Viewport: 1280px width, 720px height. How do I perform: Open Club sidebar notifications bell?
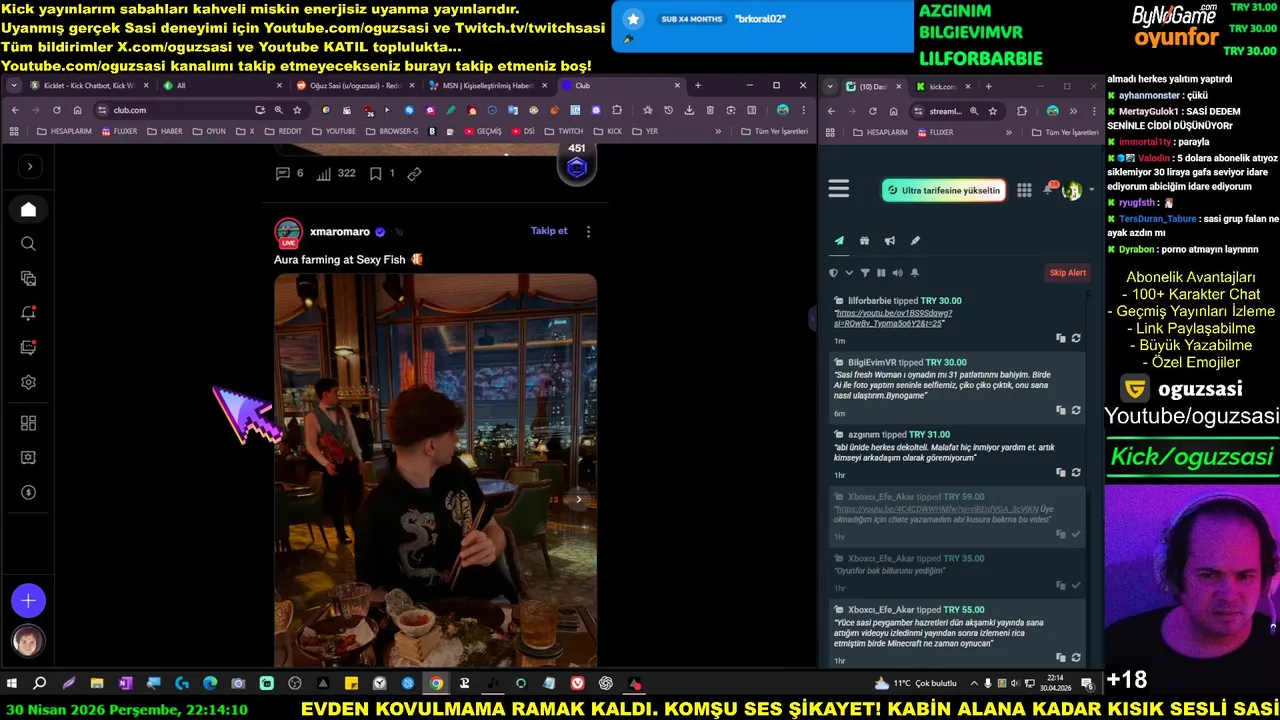[28, 313]
